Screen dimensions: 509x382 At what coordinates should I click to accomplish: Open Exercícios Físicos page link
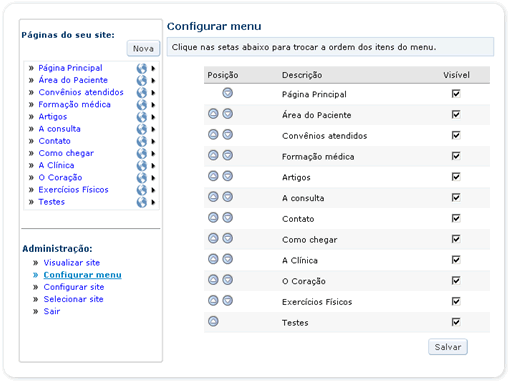pos(73,190)
